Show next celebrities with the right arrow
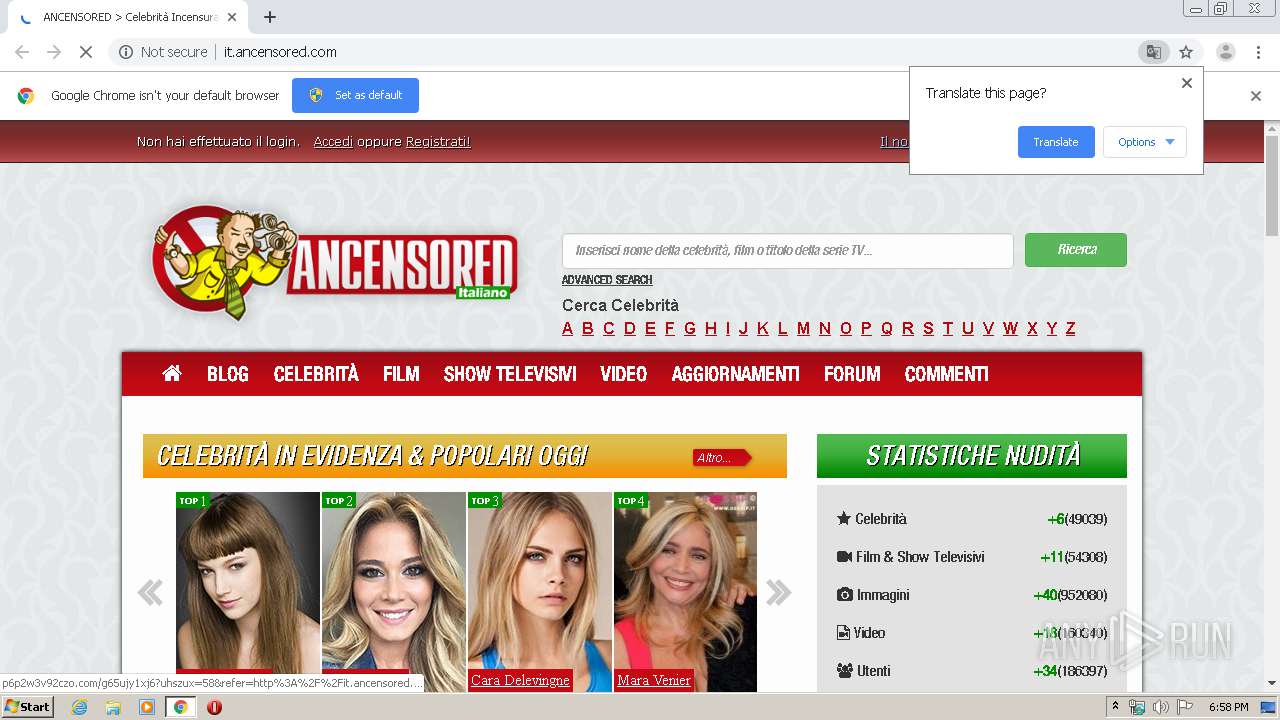 coord(778,592)
